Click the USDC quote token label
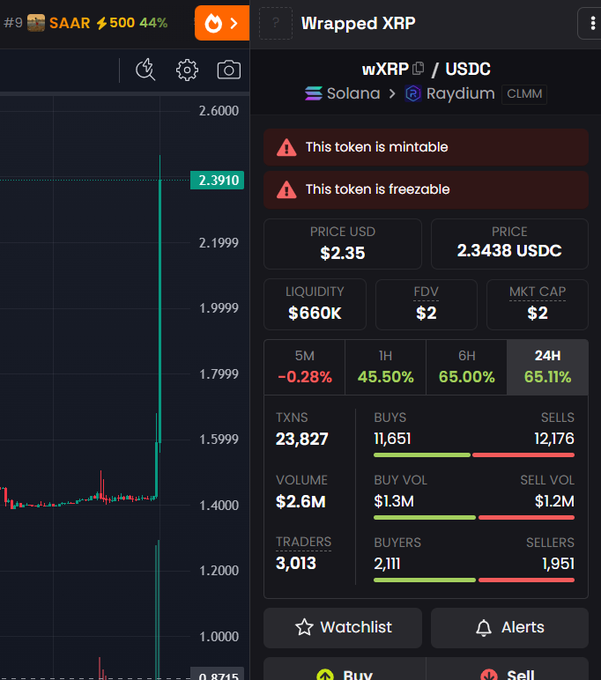601x680 pixels. click(468, 69)
